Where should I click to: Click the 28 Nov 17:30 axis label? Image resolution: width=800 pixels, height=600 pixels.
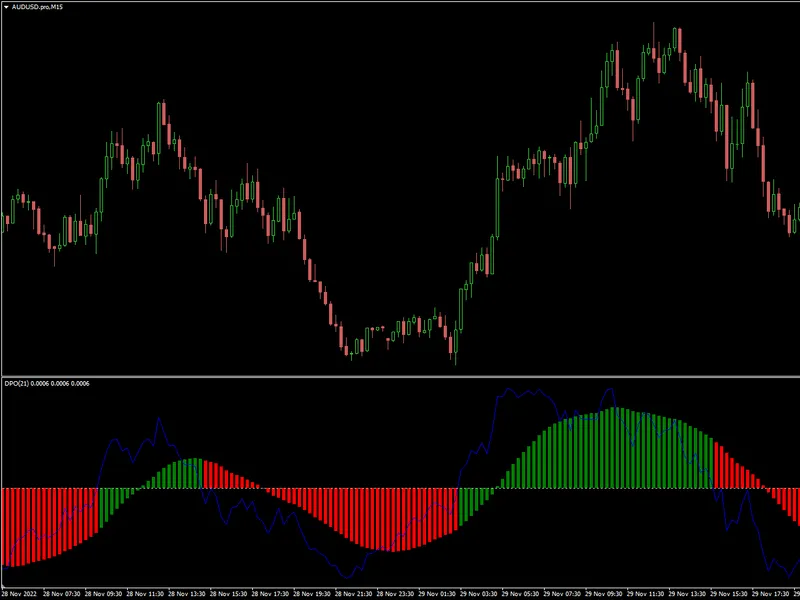[270, 594]
